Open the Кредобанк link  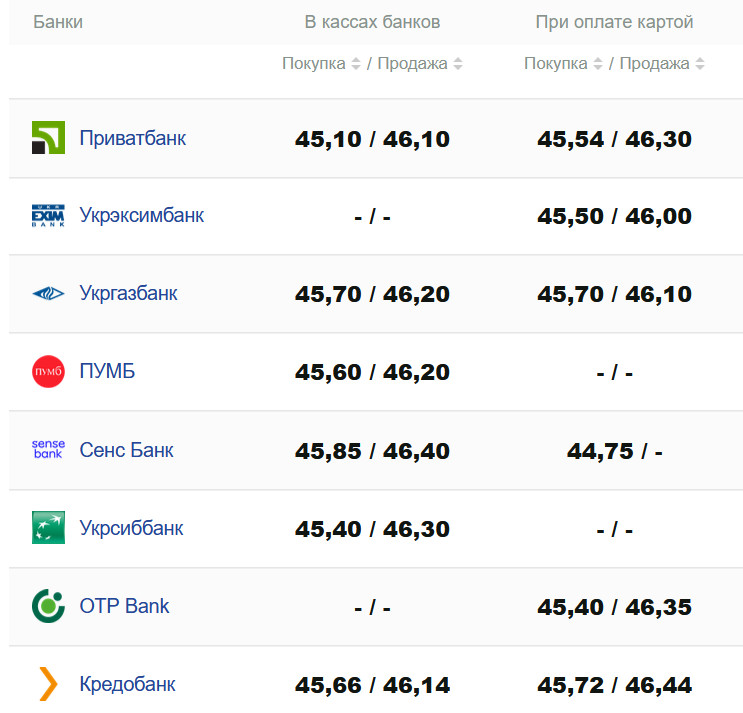128,684
